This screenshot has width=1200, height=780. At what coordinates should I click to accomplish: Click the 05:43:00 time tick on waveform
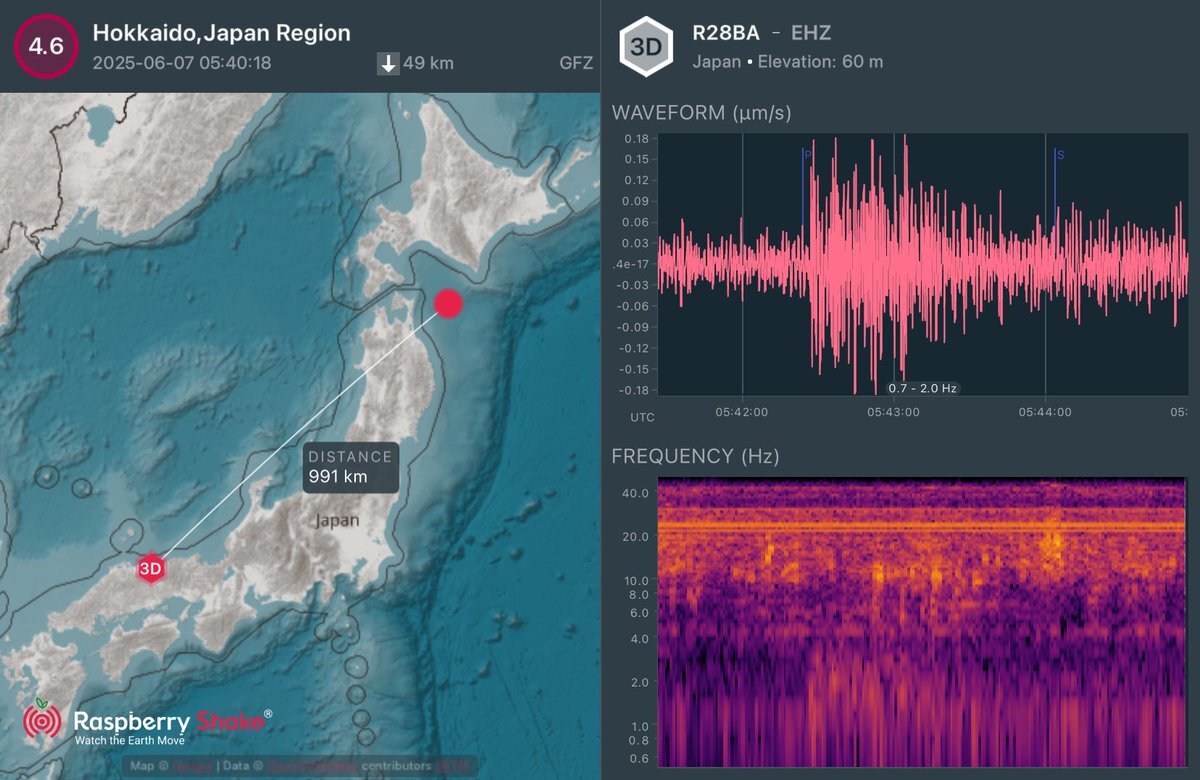click(x=893, y=411)
